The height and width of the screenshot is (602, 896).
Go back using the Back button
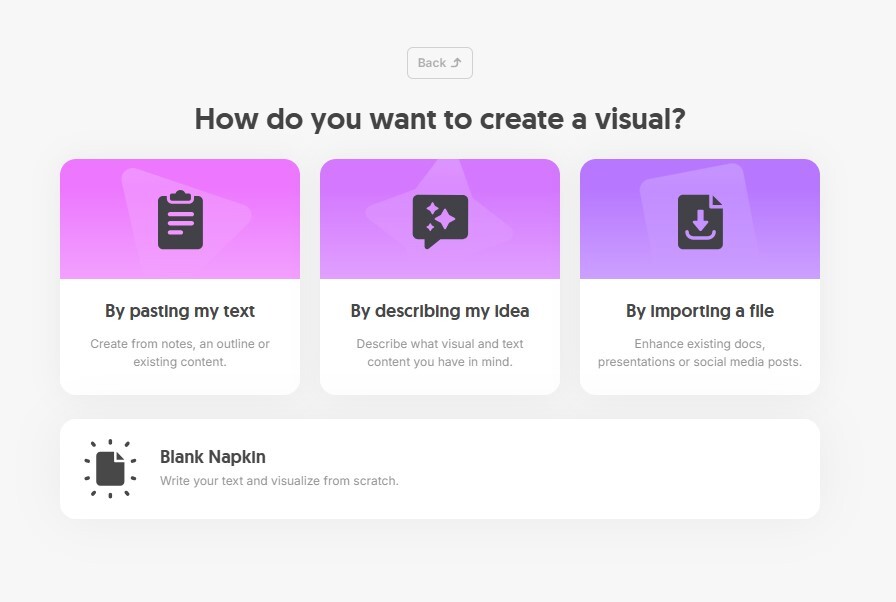[440, 63]
